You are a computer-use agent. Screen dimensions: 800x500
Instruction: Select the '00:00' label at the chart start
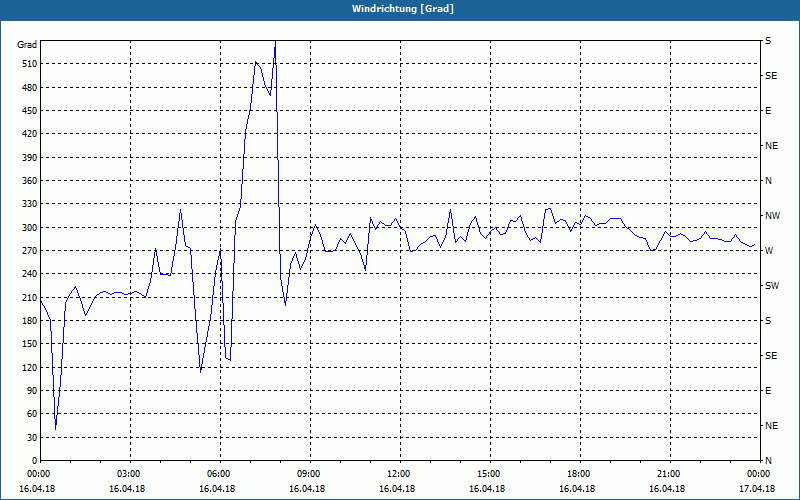[x=38, y=474]
